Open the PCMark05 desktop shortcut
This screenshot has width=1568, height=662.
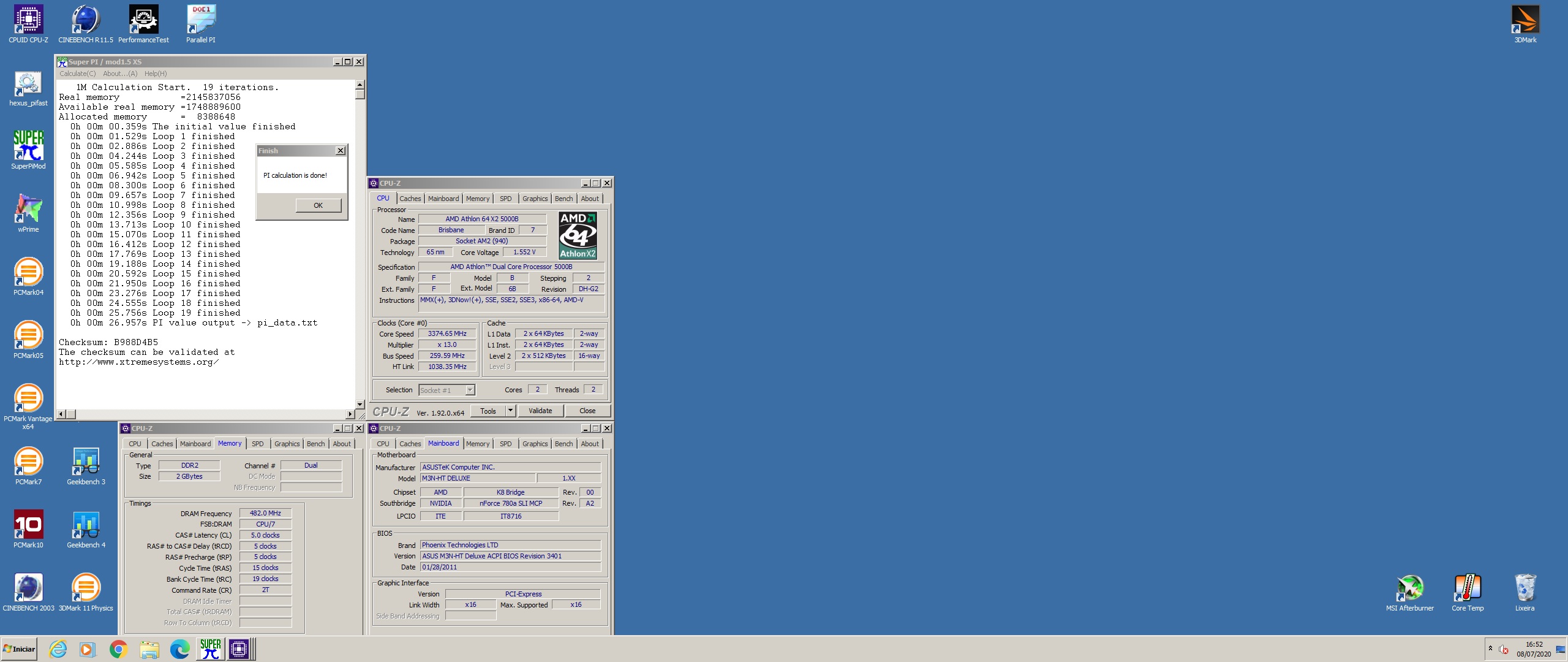pos(28,340)
